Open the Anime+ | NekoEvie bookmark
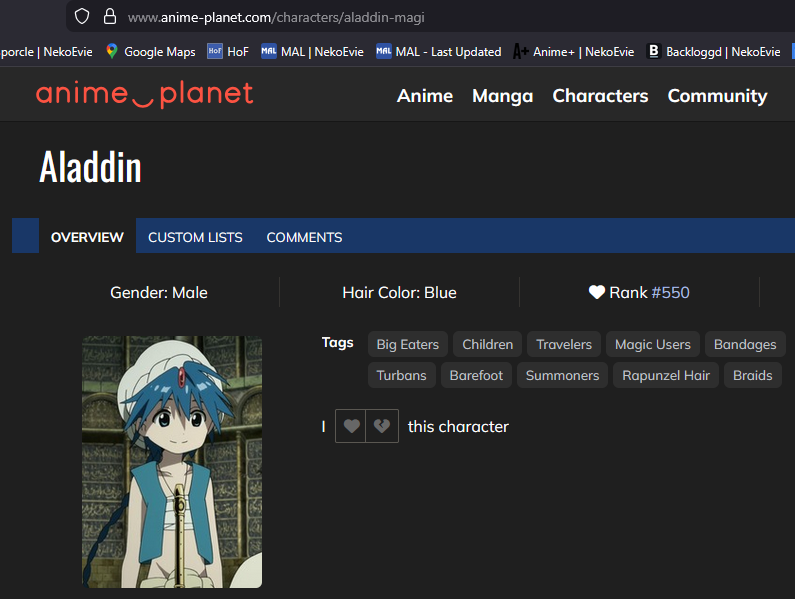Screen dimensions: 795x599 (573, 52)
